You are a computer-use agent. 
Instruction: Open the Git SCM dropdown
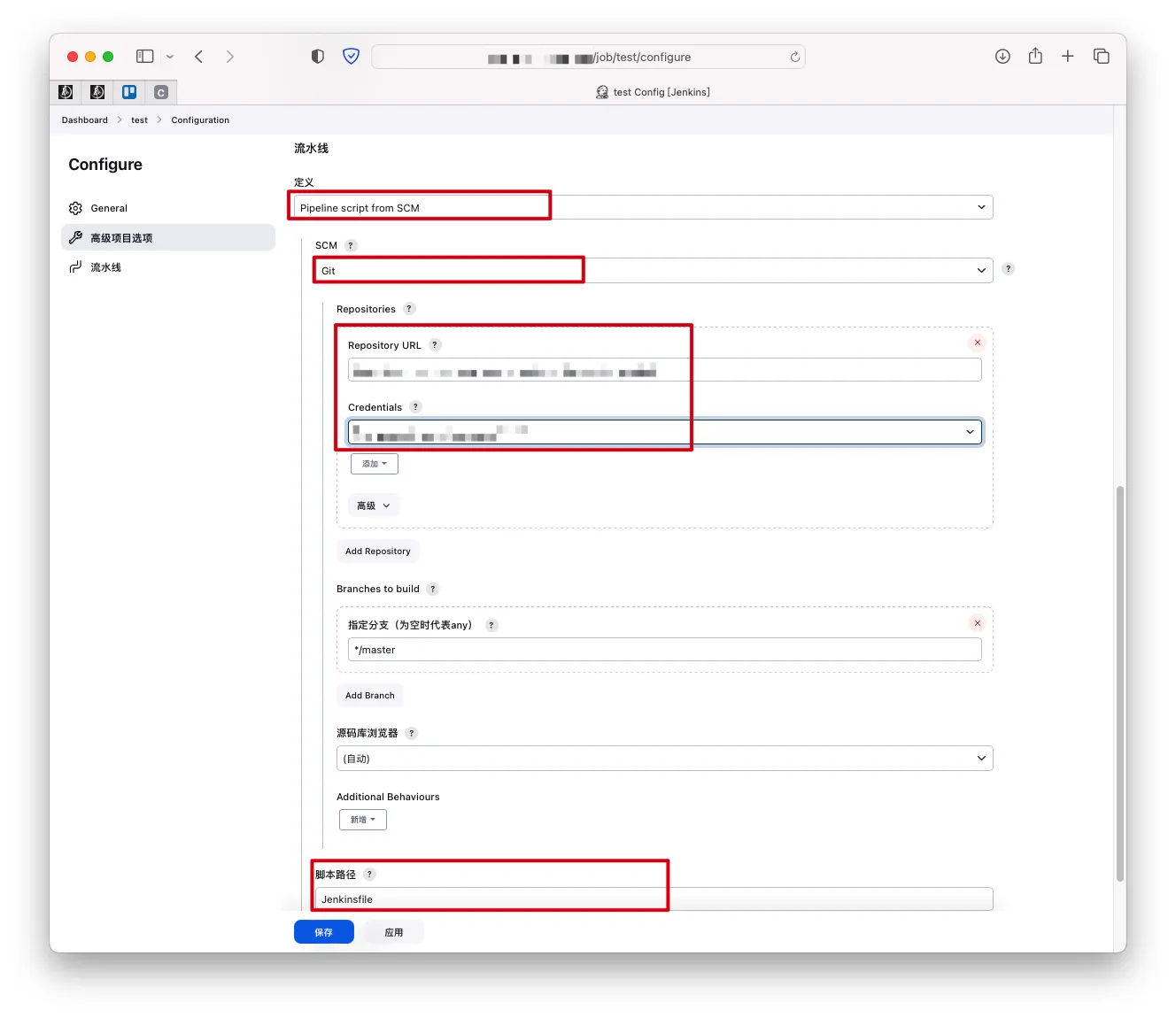tap(654, 270)
